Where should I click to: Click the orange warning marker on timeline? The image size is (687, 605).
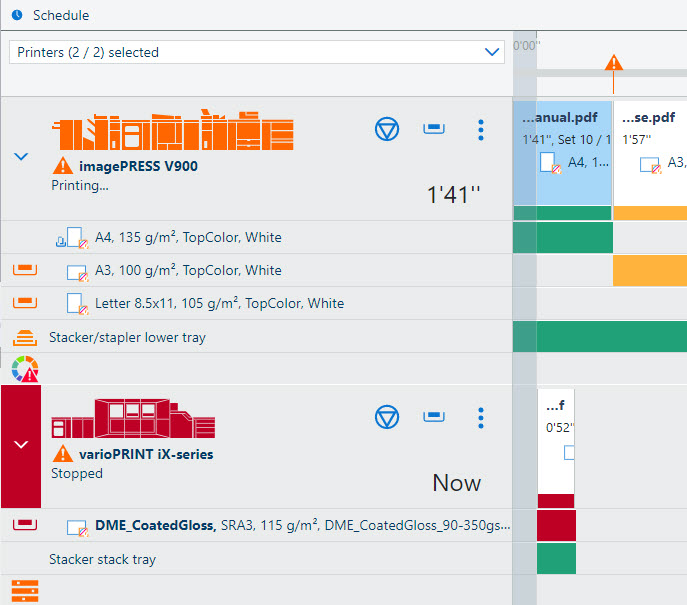pos(613,63)
